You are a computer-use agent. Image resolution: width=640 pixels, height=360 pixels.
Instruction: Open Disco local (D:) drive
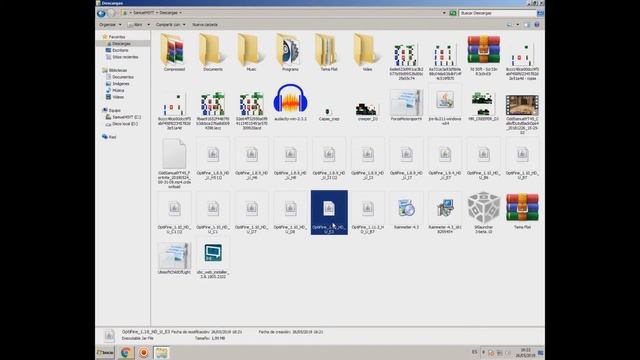pos(122,124)
